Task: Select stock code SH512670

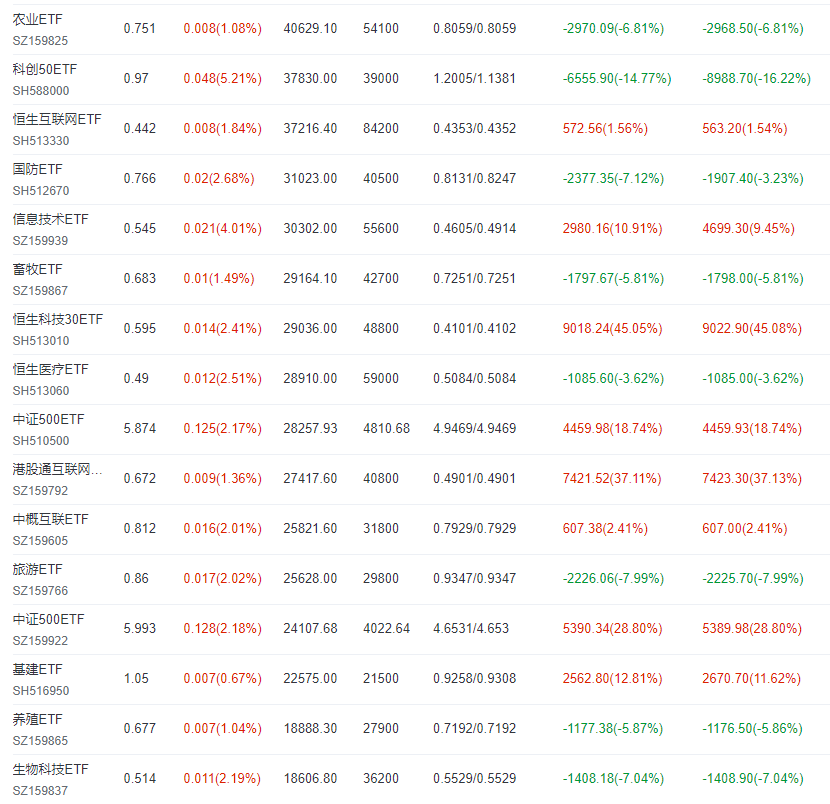Action: (41, 191)
